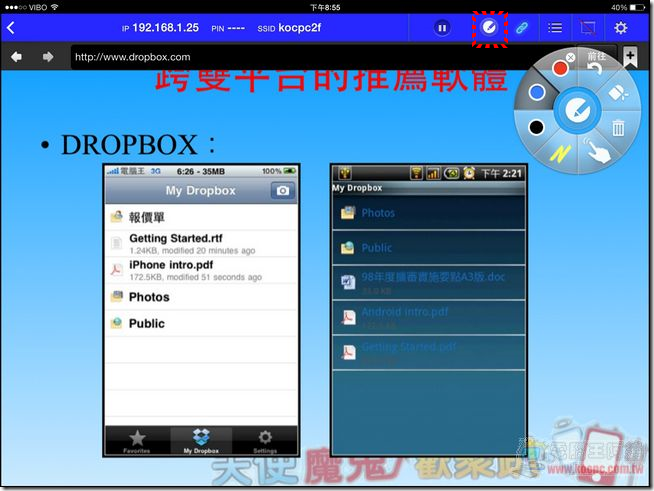Go back with browser left arrow

point(17,57)
